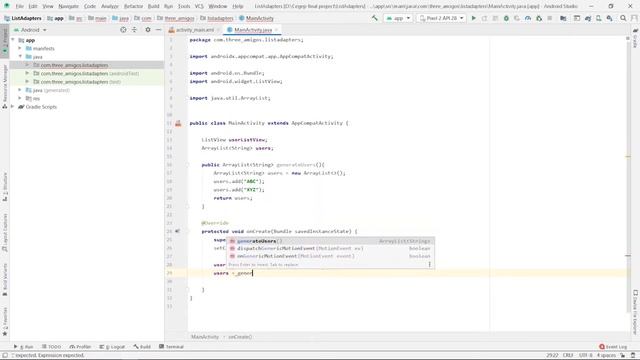This screenshot has width=640, height=360.
Task: Click the Make Project hammer icon
Action: click(375, 18)
